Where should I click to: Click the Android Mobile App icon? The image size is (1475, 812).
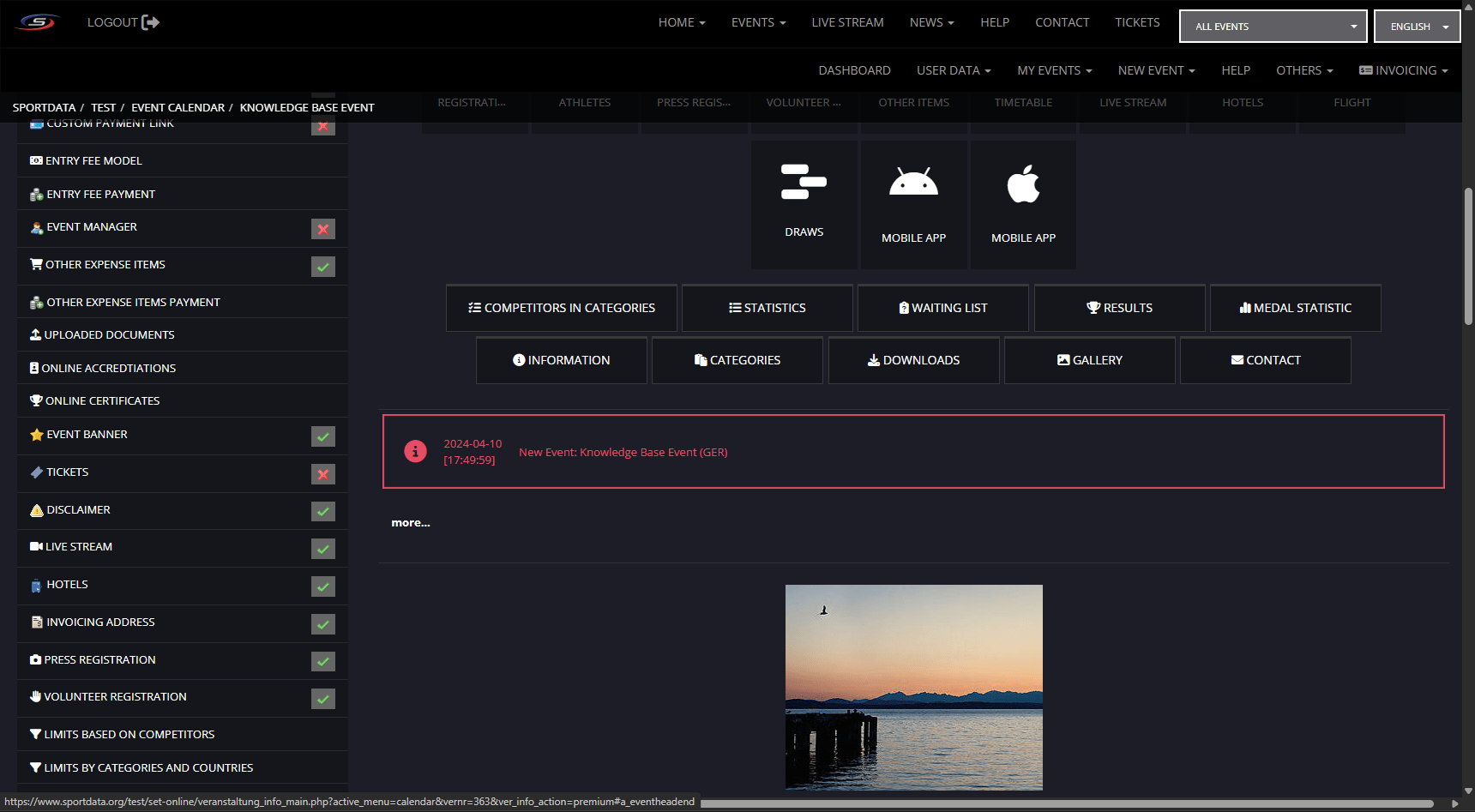[x=913, y=182]
